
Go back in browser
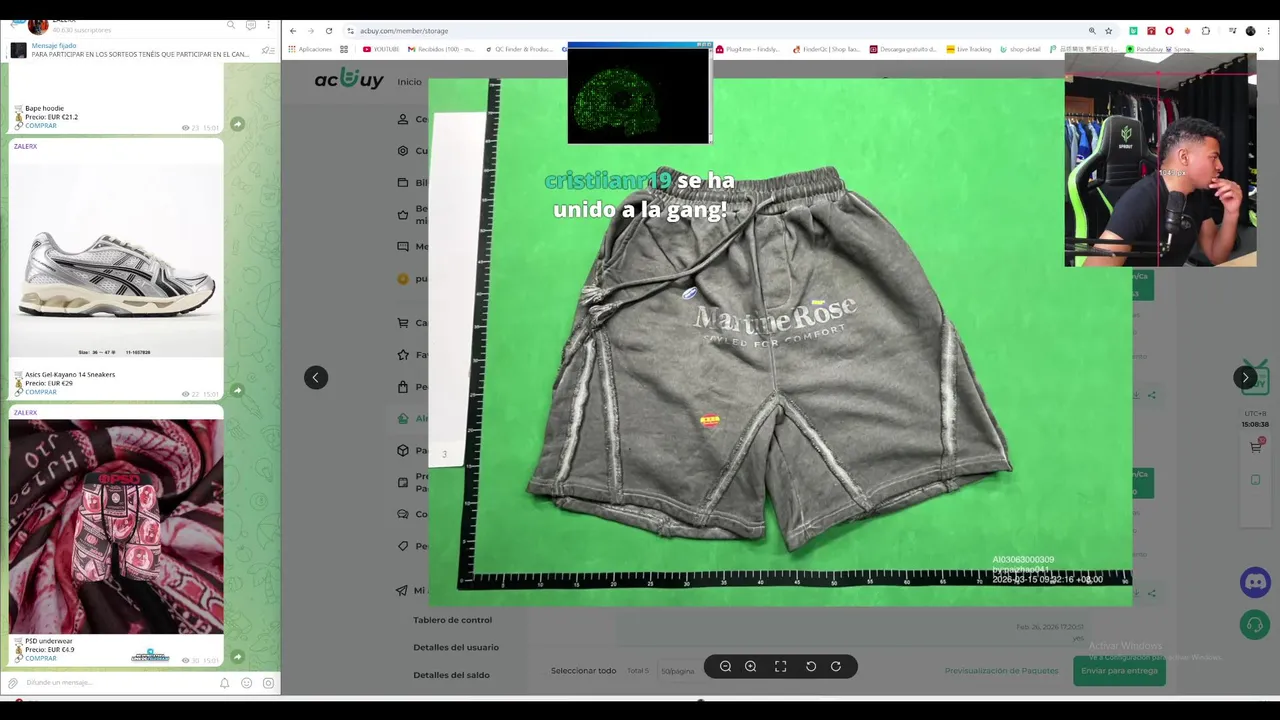point(293,31)
